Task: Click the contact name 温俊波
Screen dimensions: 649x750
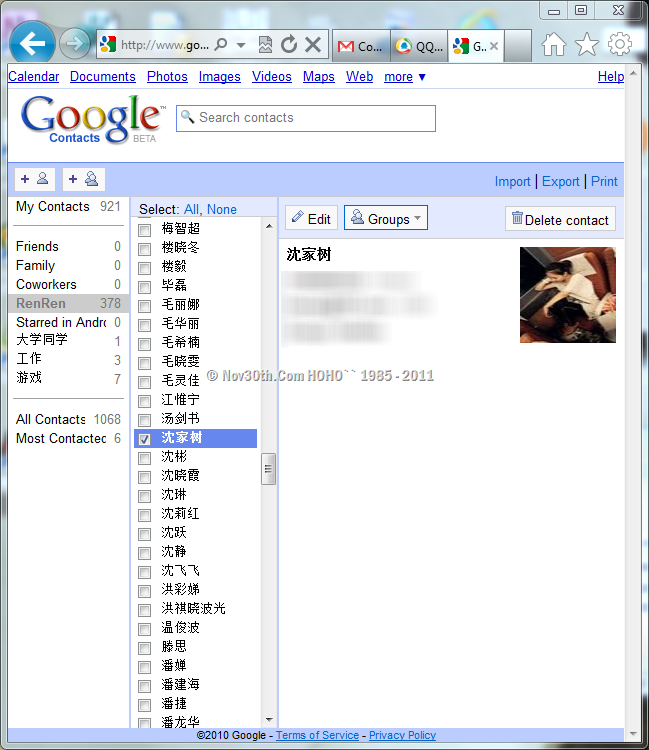Action: click(180, 627)
